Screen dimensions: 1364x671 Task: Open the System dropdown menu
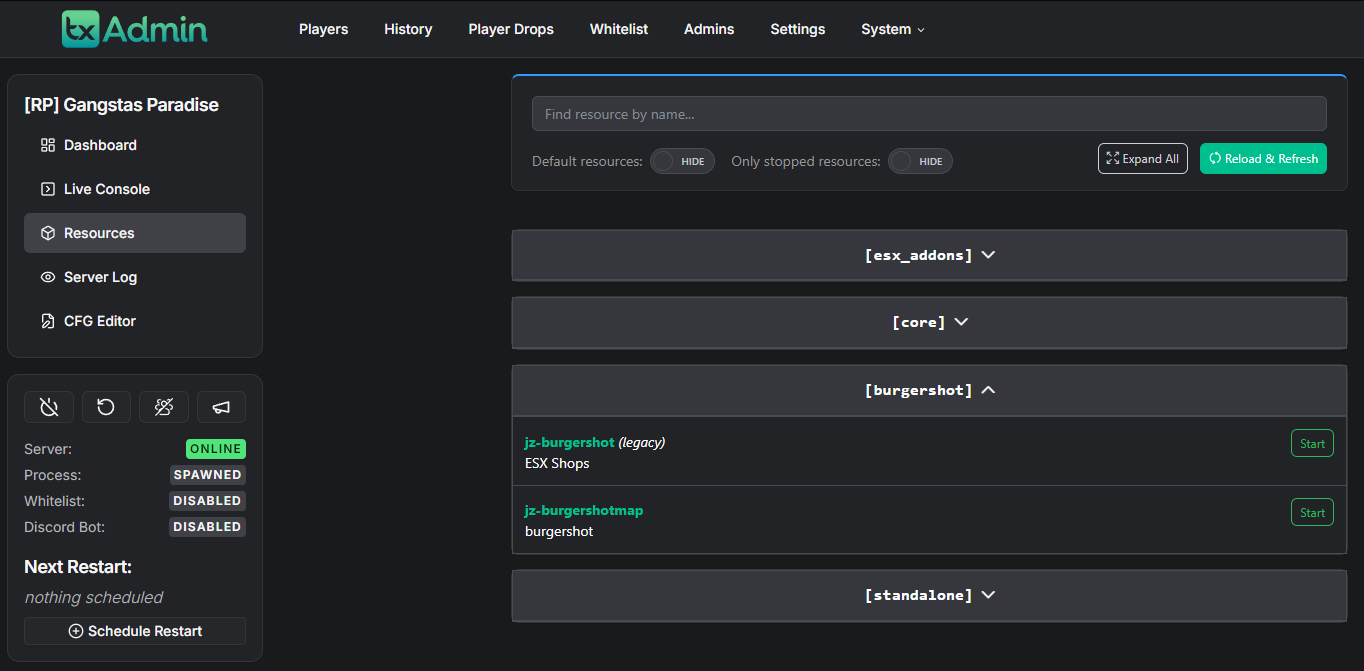(x=892, y=29)
